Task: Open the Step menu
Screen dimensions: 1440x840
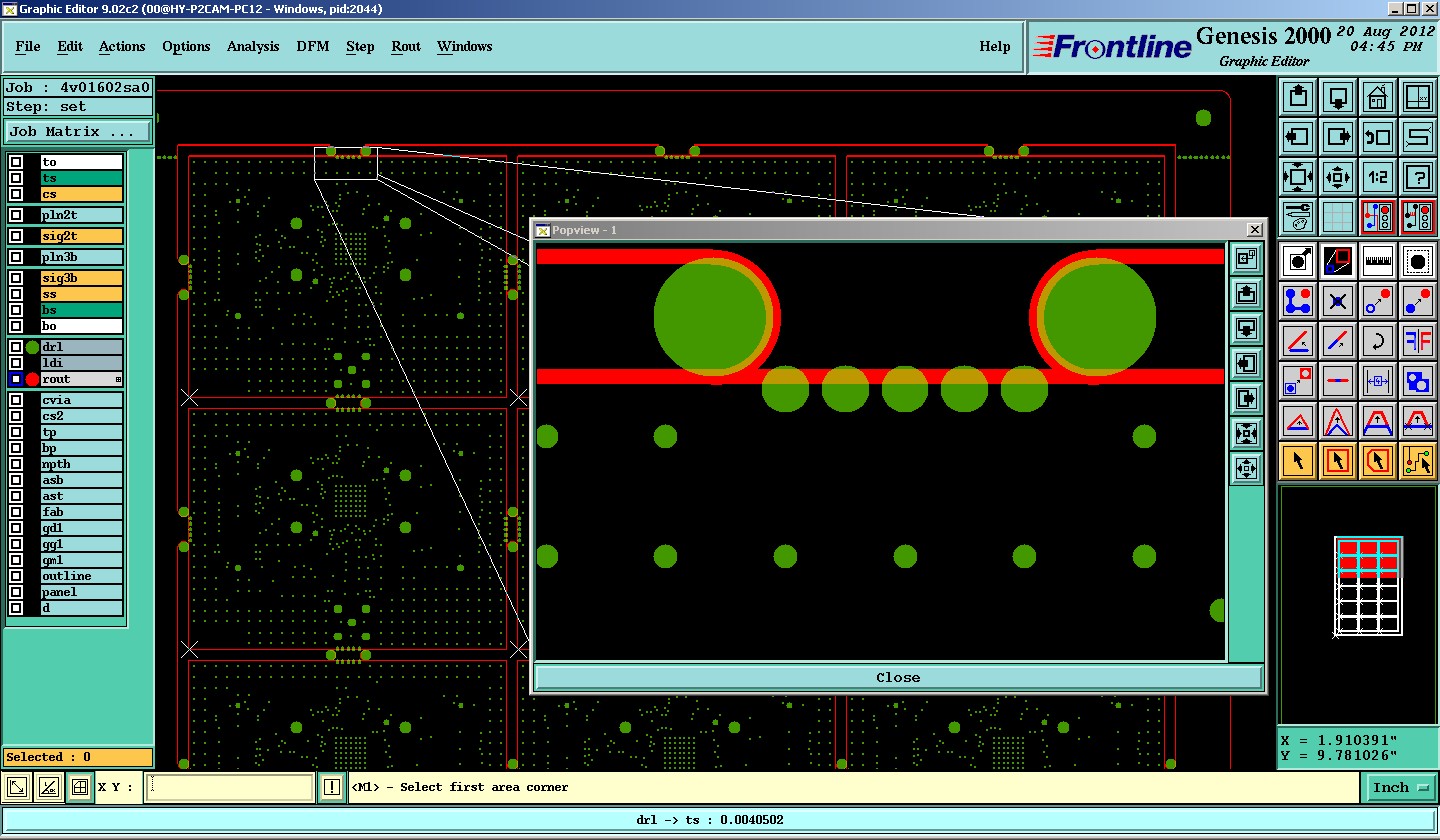Action: [x=360, y=46]
